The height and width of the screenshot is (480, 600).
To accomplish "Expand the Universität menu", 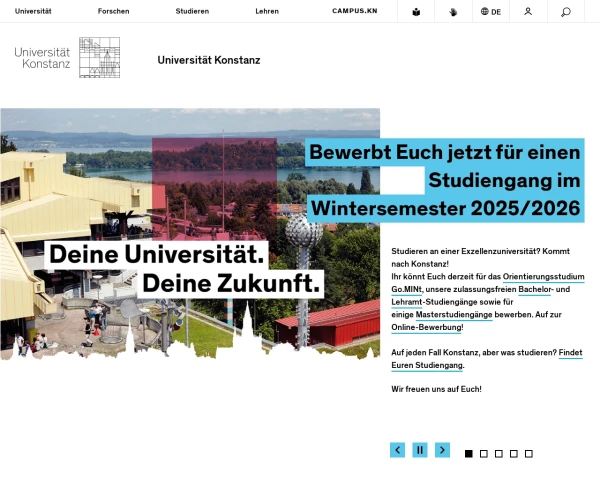I will pos(33,11).
